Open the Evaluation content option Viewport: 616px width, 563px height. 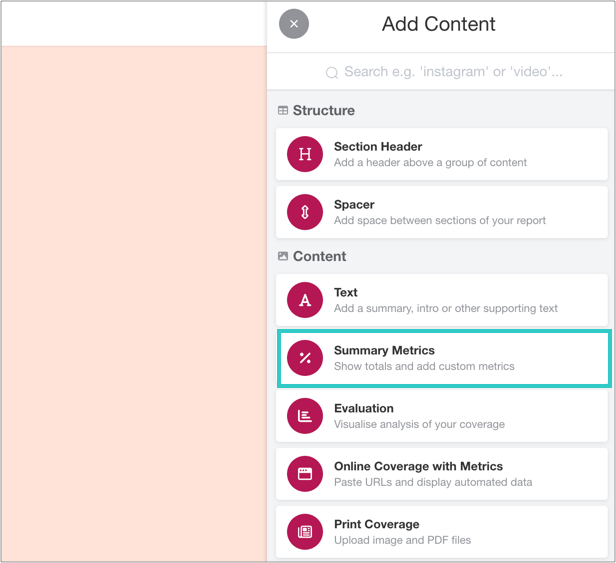[x=364, y=409]
